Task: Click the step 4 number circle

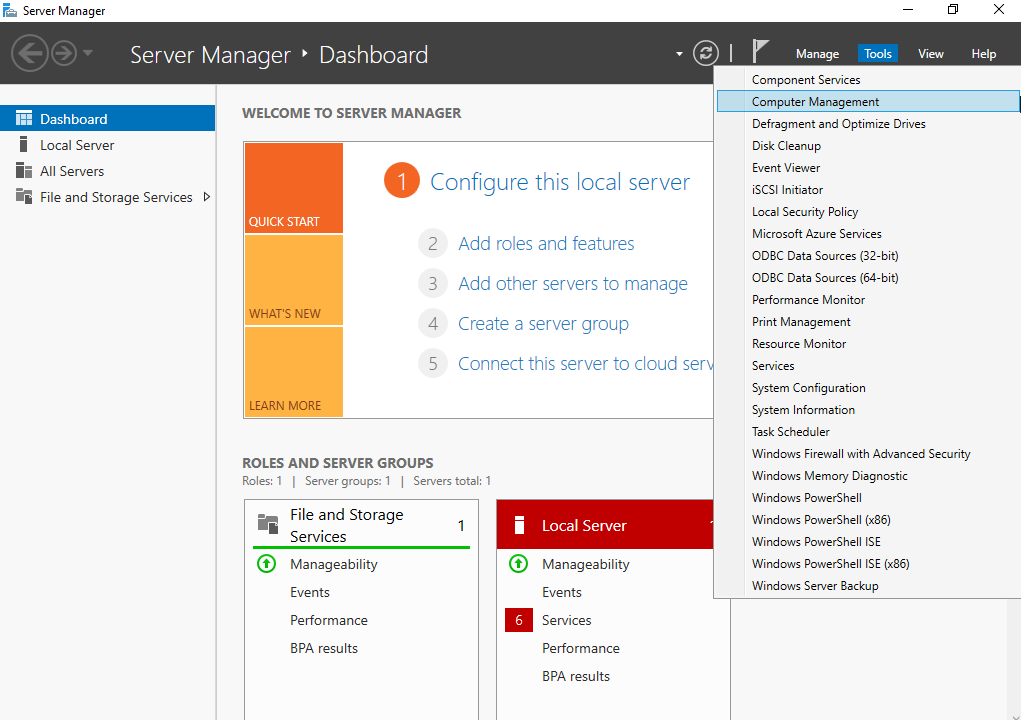Action: (433, 324)
